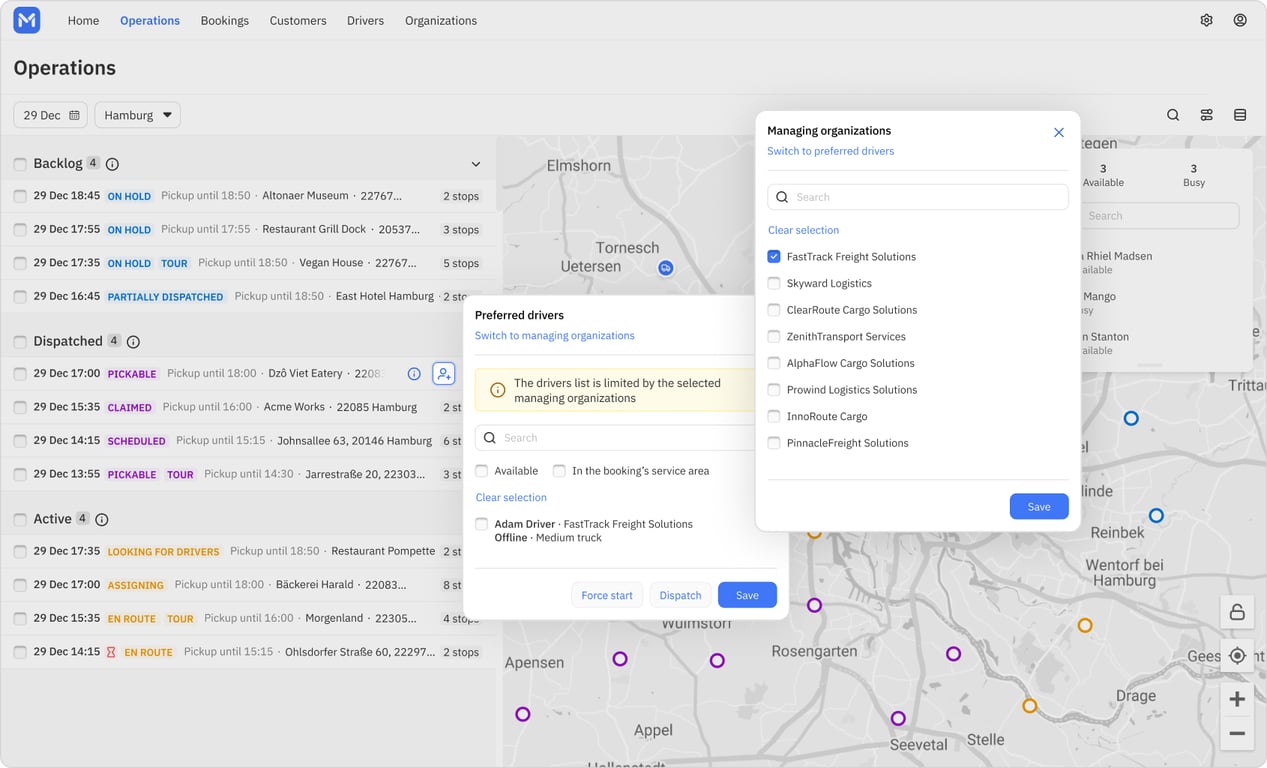Select all Backlog bookings checkbox
The width and height of the screenshot is (1267, 768).
[x=20, y=164]
